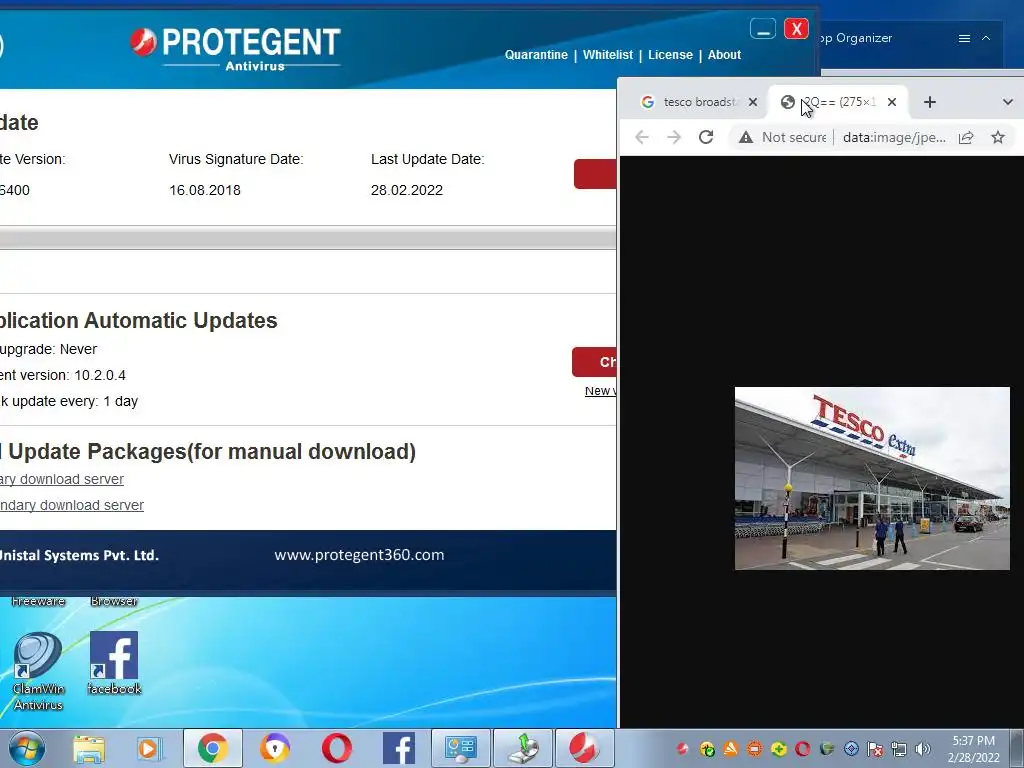Open a new Chrome tab
Image resolution: width=1024 pixels, height=768 pixels.
pyautogui.click(x=930, y=102)
